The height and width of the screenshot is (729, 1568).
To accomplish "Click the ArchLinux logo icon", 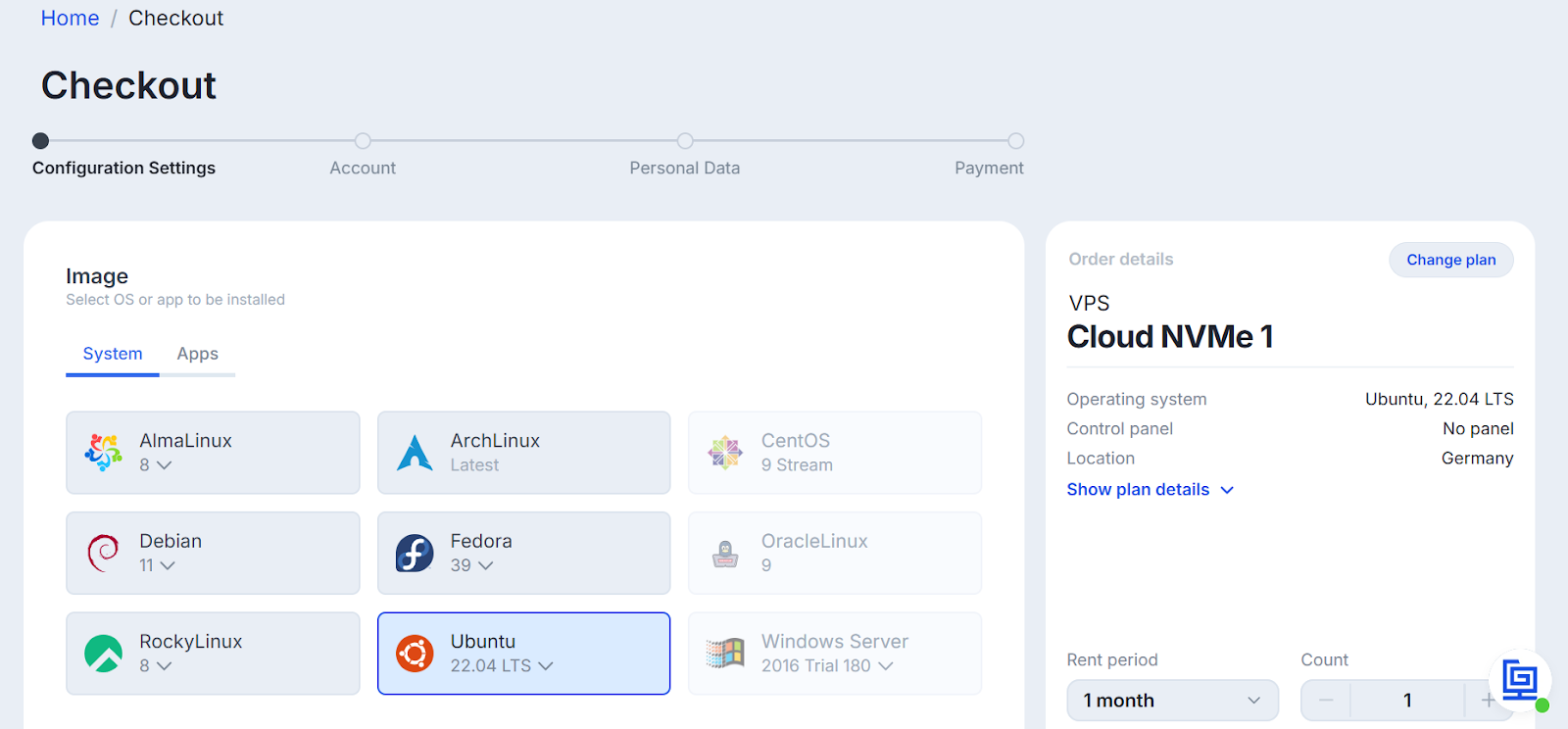I will click(415, 453).
